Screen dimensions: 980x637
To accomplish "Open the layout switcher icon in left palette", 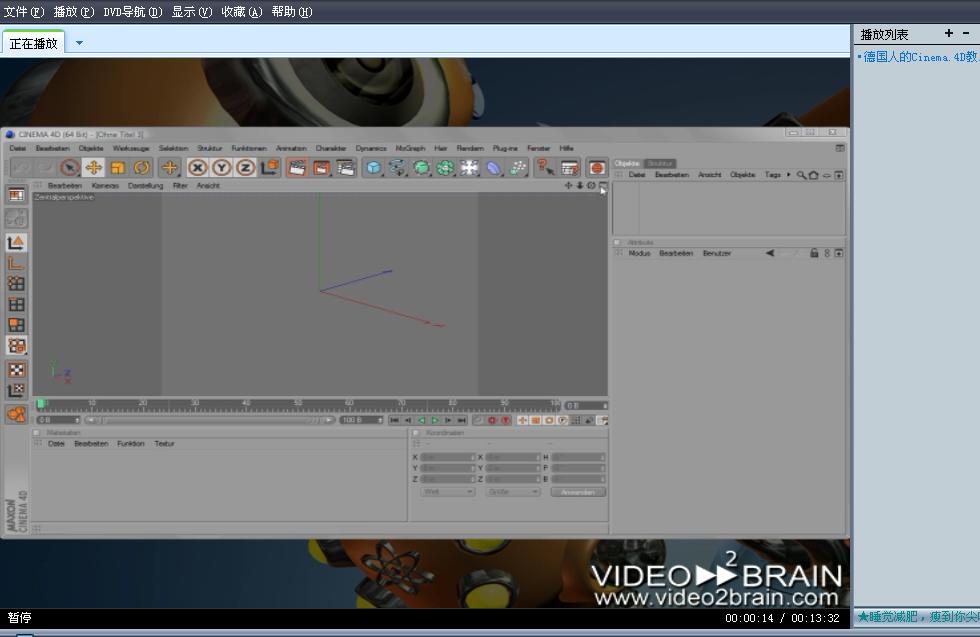I will 16,195.
